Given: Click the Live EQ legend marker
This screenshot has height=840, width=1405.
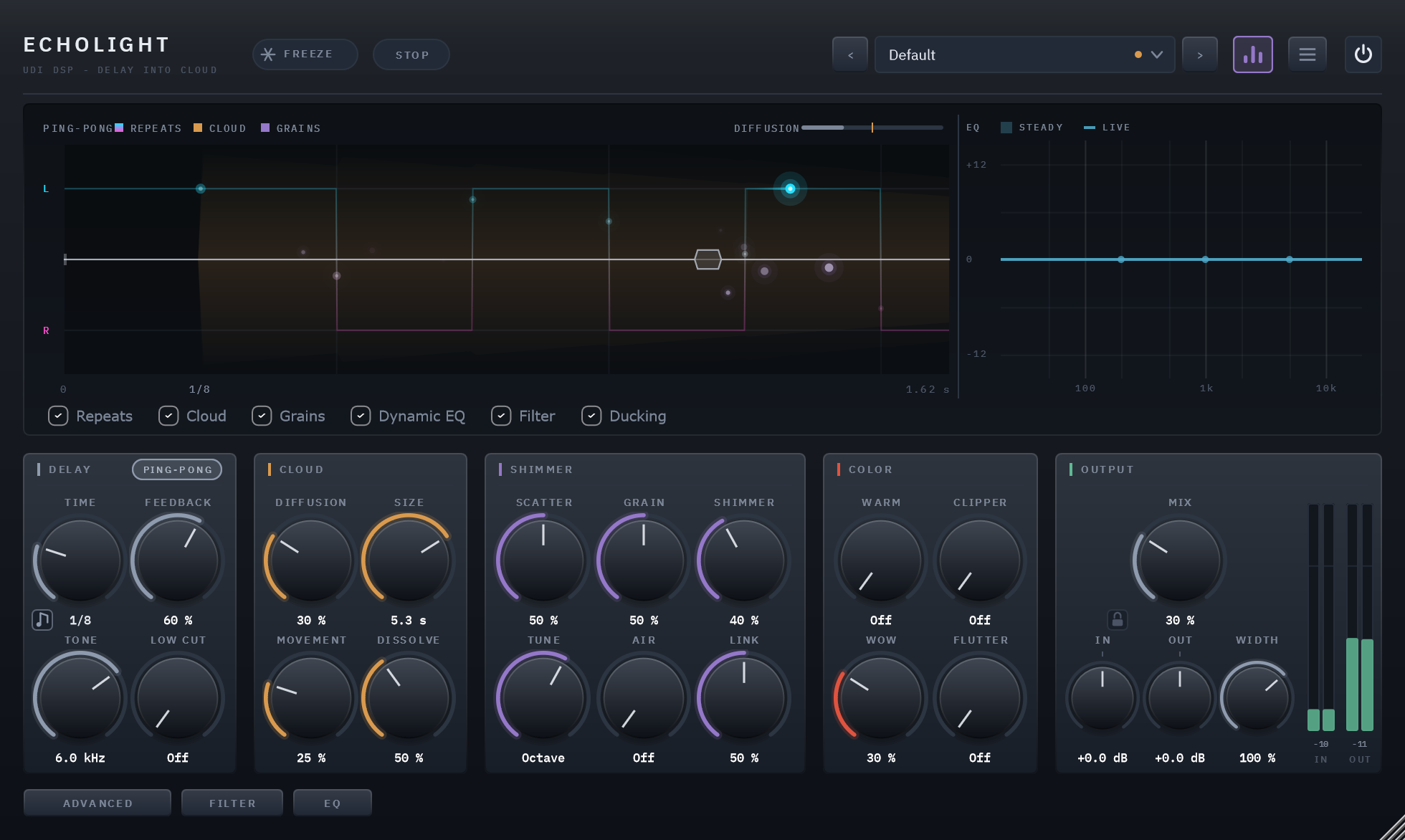Looking at the screenshot, I should coord(1090,128).
